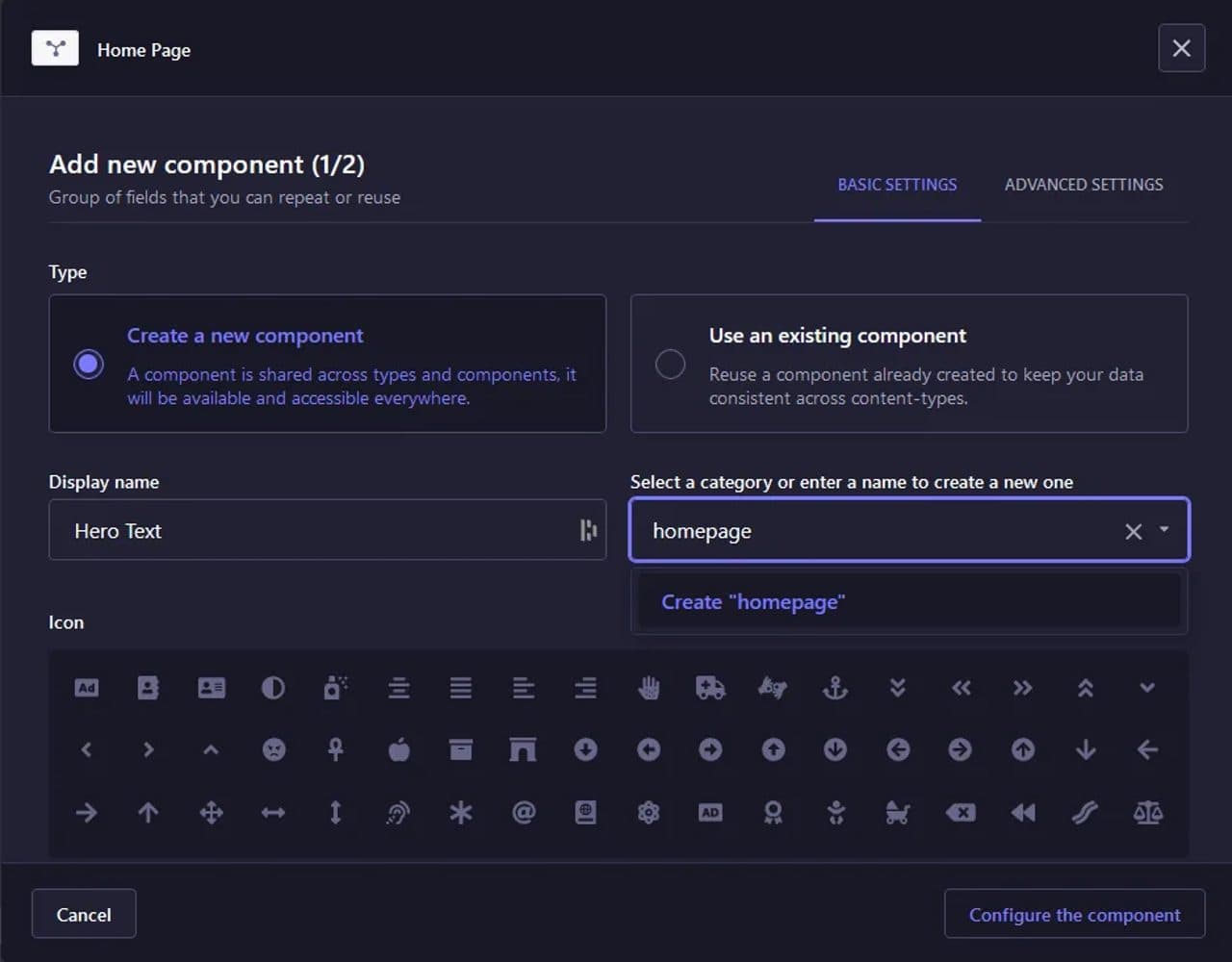Pick the address card icon
The image size is (1232, 962).
[x=211, y=688]
